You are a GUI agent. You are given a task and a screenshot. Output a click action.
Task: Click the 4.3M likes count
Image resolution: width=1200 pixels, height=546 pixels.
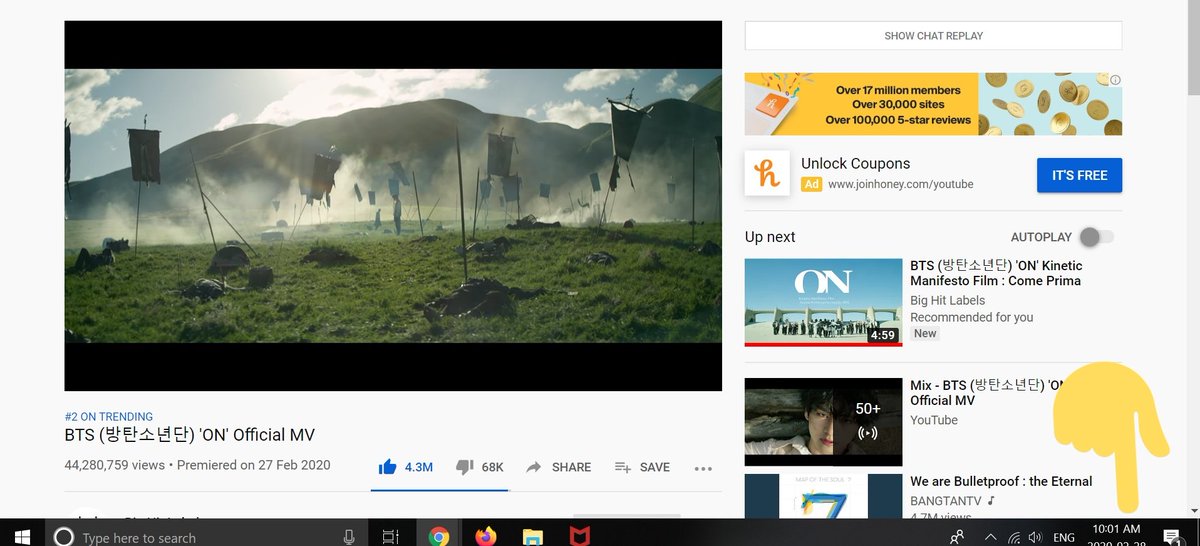pos(418,467)
